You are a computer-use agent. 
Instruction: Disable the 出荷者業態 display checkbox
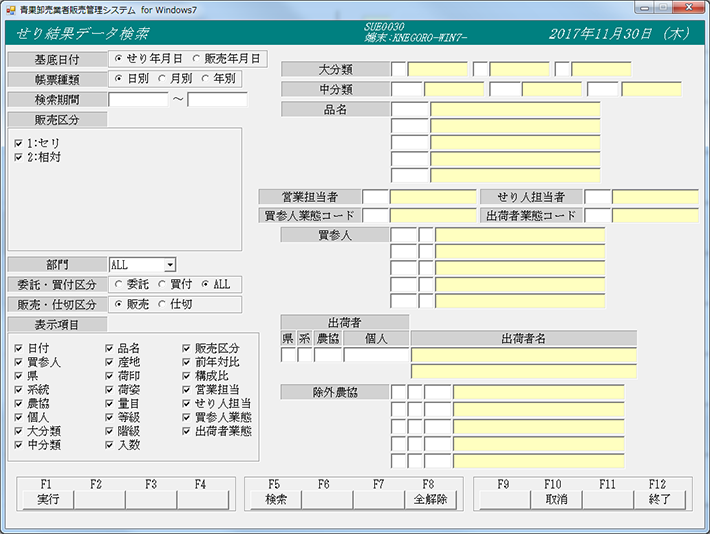tap(186, 431)
